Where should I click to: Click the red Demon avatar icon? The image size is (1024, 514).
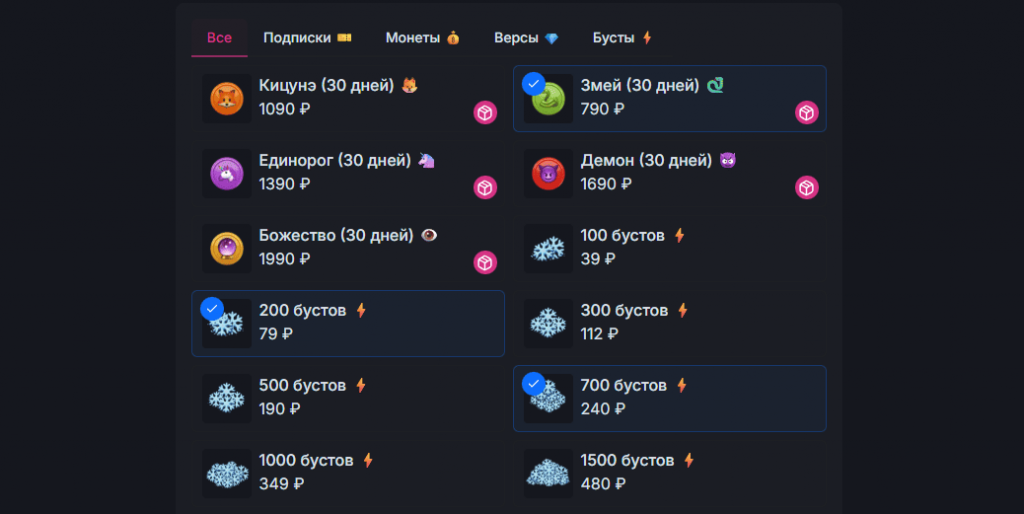549,174
